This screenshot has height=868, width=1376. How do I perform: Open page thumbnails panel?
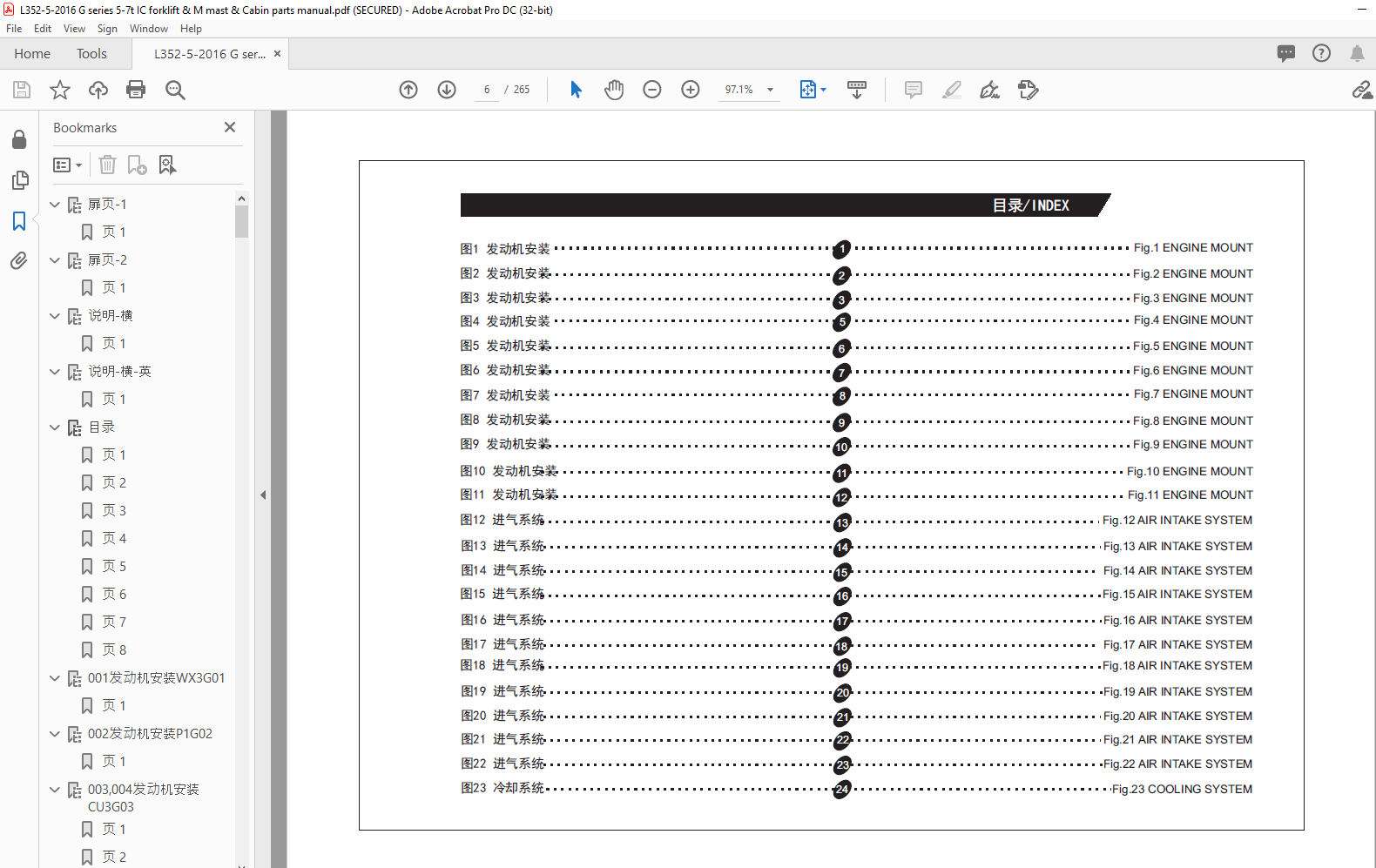click(x=19, y=180)
